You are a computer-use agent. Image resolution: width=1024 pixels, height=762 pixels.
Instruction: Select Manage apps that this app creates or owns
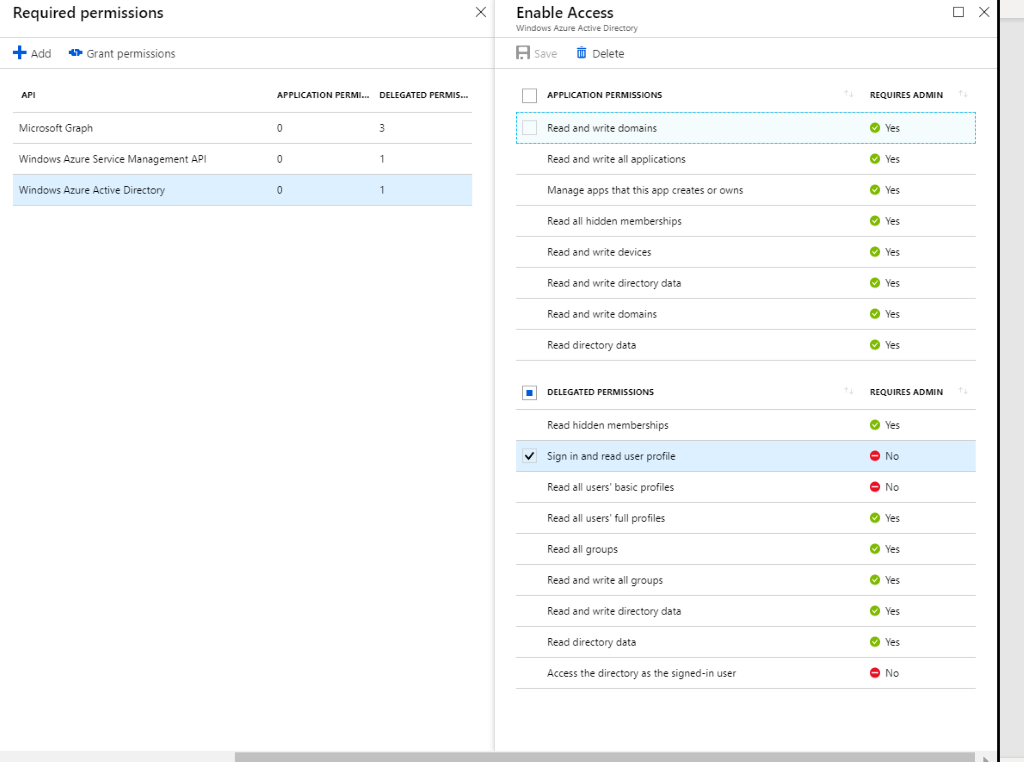[746, 190]
